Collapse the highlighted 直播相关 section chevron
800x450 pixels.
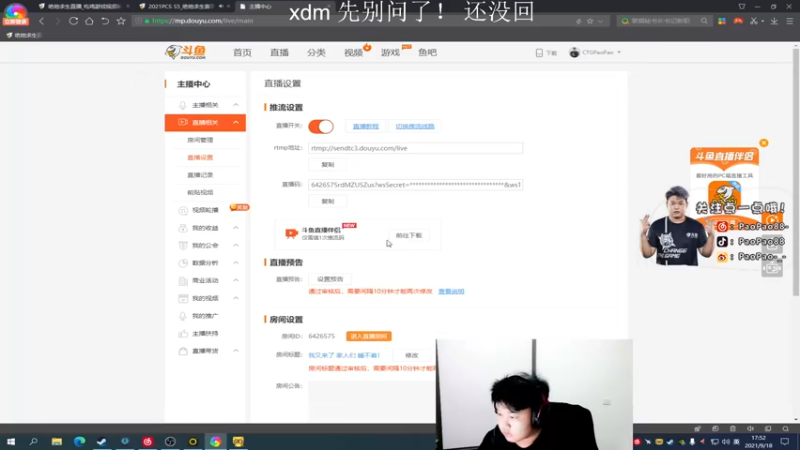pos(236,122)
